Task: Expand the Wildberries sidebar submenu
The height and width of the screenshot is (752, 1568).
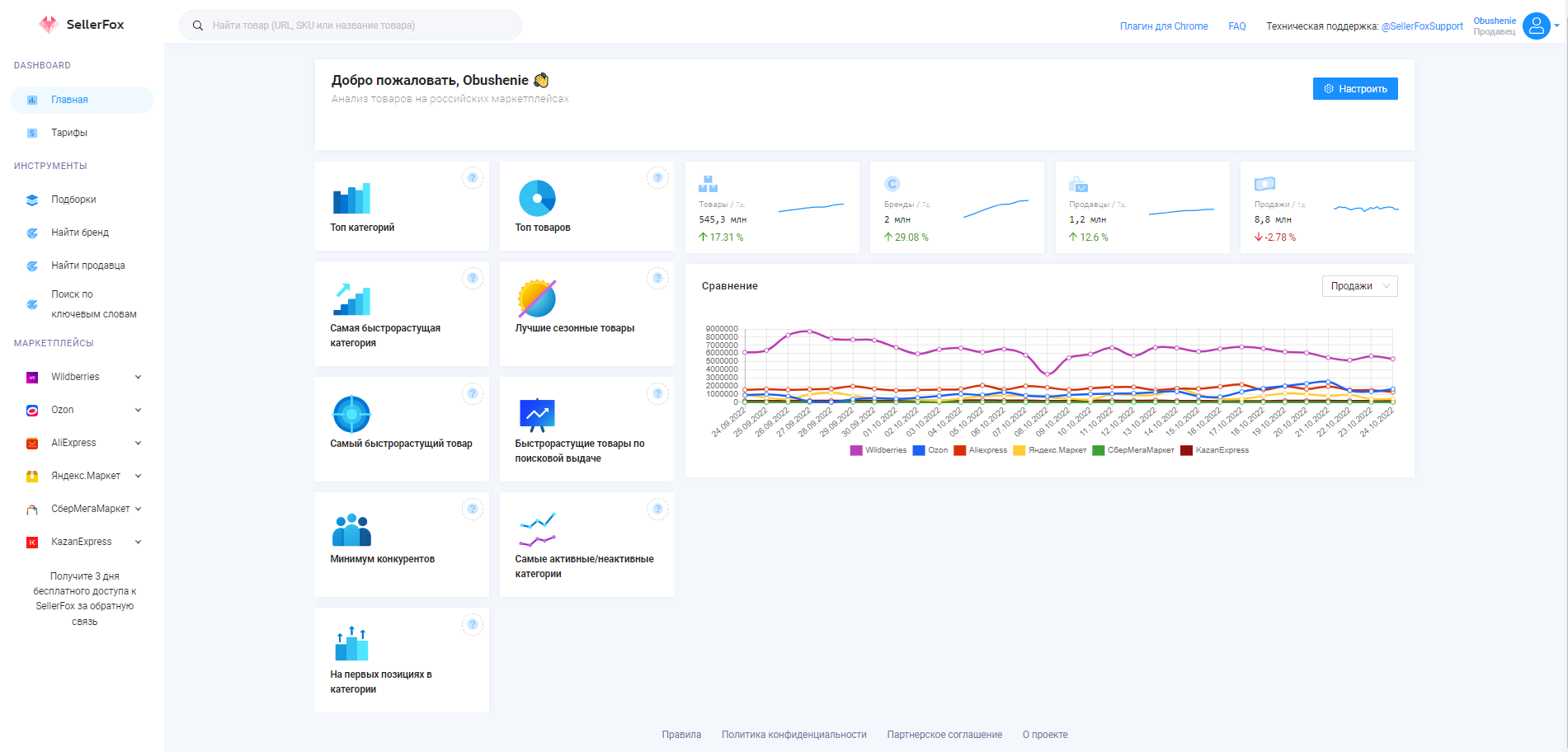Action: (138, 377)
